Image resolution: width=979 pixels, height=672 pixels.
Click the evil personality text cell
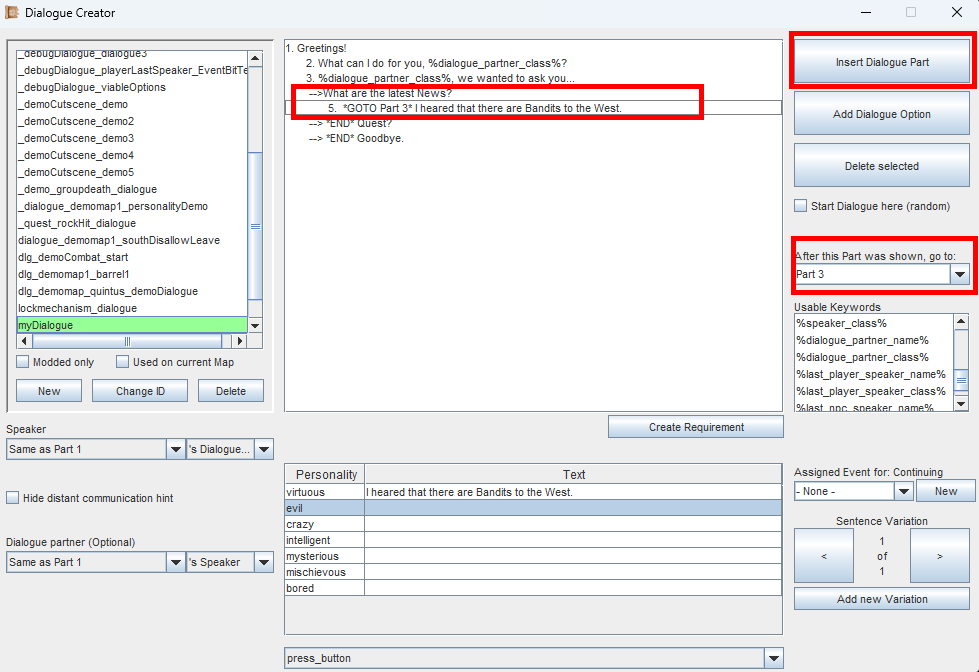tap(572, 508)
